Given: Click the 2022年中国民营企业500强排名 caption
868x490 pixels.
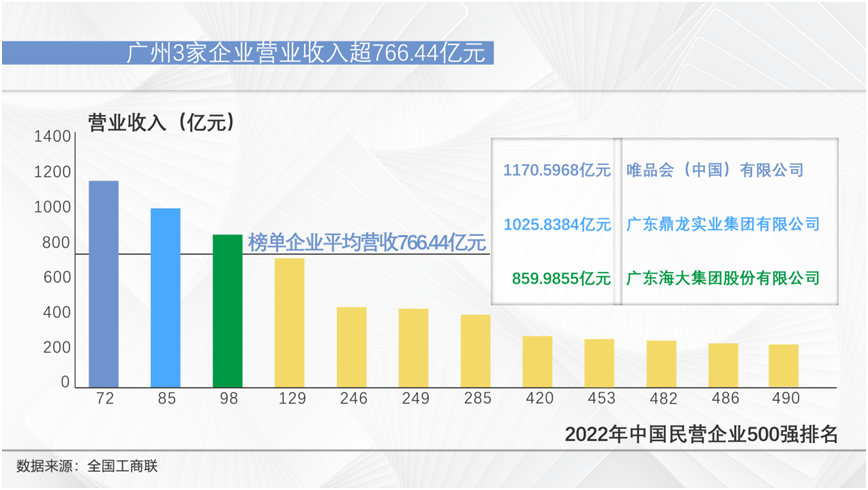Looking at the screenshot, I should 701,434.
